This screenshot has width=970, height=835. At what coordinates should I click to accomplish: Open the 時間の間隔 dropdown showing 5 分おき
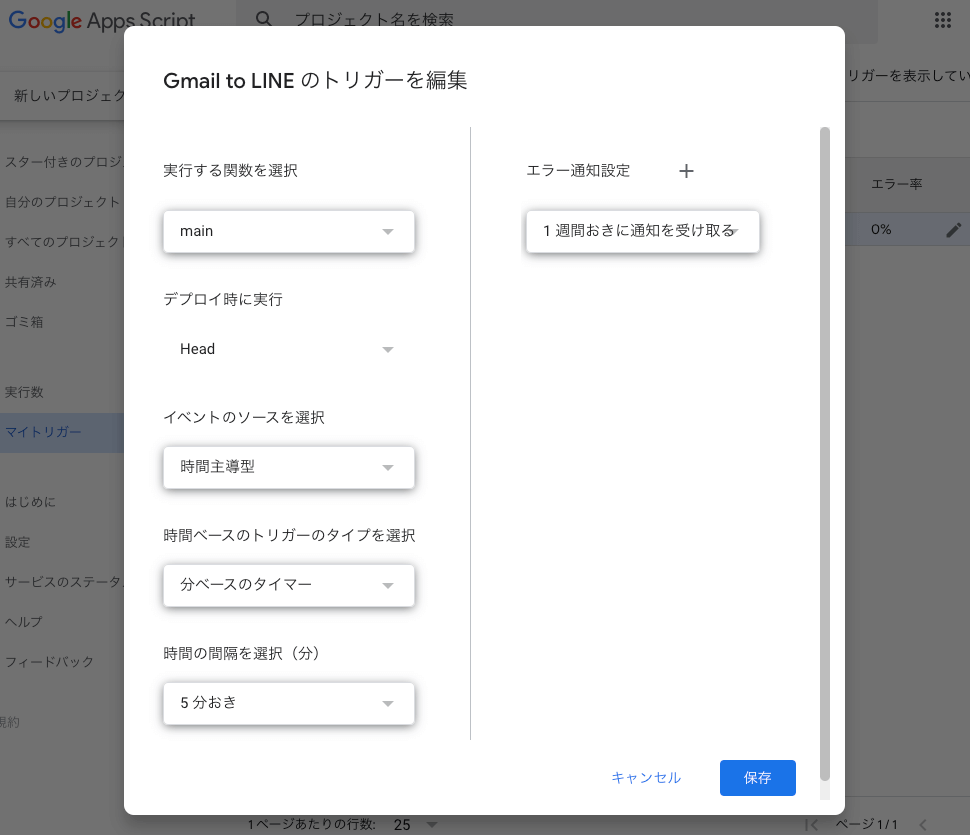[x=288, y=703]
